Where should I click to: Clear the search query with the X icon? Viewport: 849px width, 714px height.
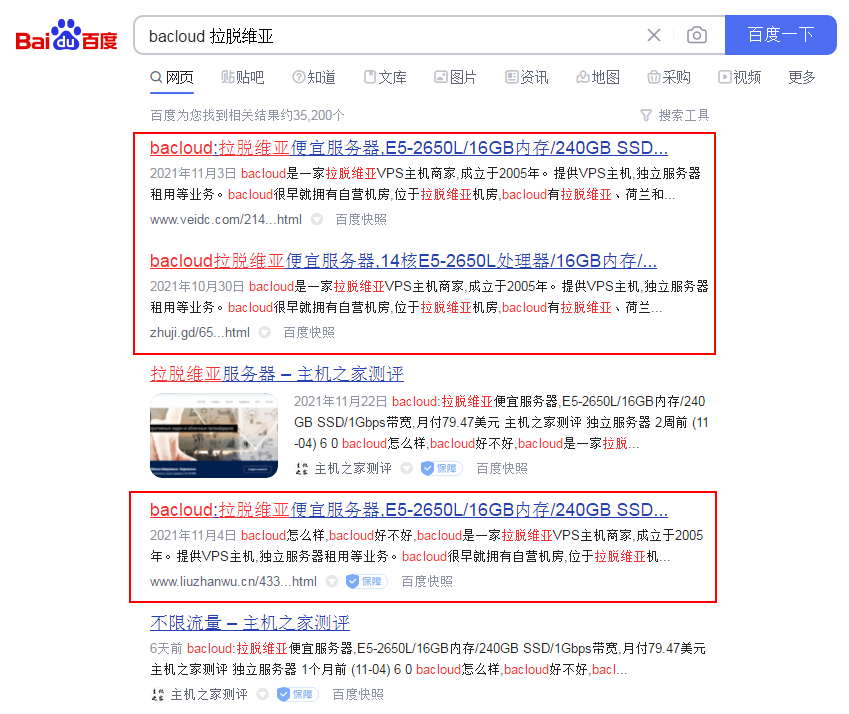654,35
